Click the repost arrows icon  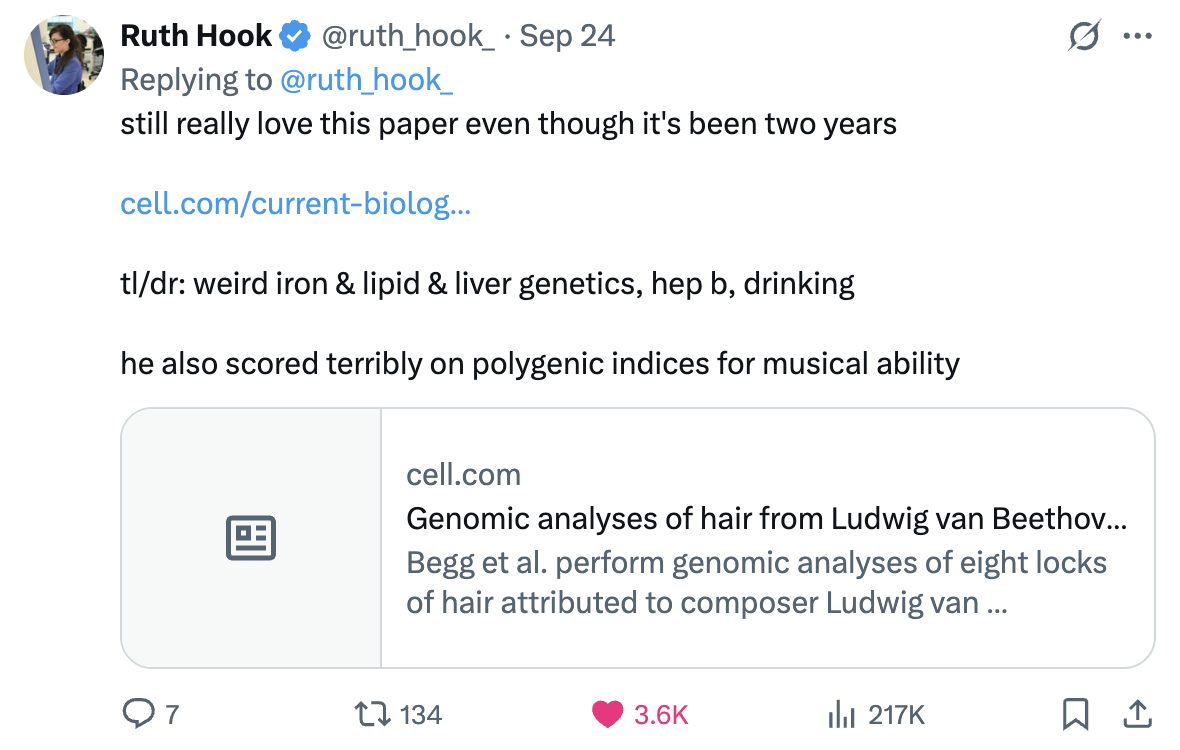coord(372,714)
